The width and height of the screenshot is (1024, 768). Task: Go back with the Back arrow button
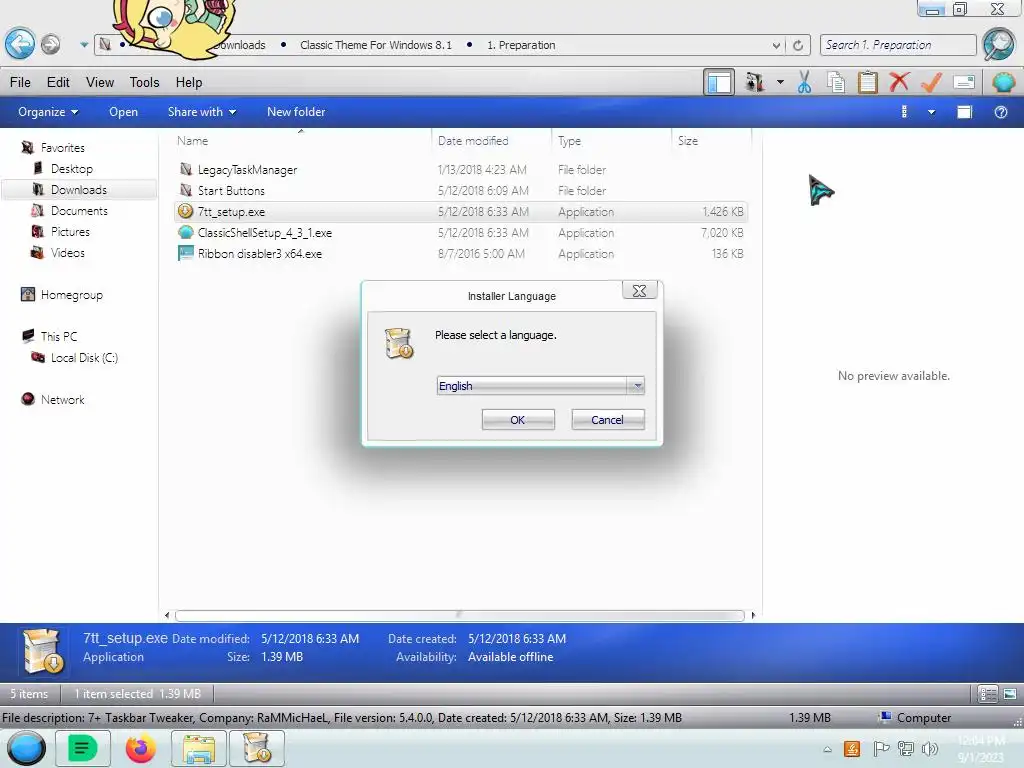[20, 44]
